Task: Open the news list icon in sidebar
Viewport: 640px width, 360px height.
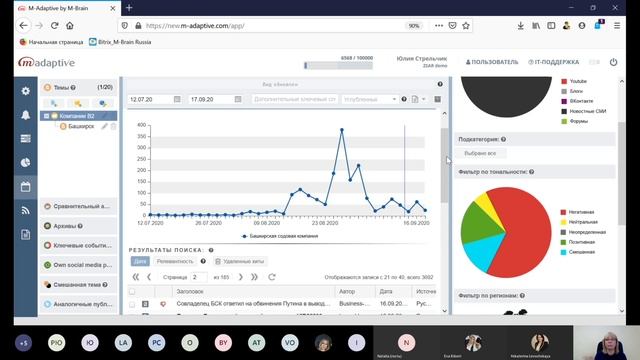Action: tap(25, 139)
